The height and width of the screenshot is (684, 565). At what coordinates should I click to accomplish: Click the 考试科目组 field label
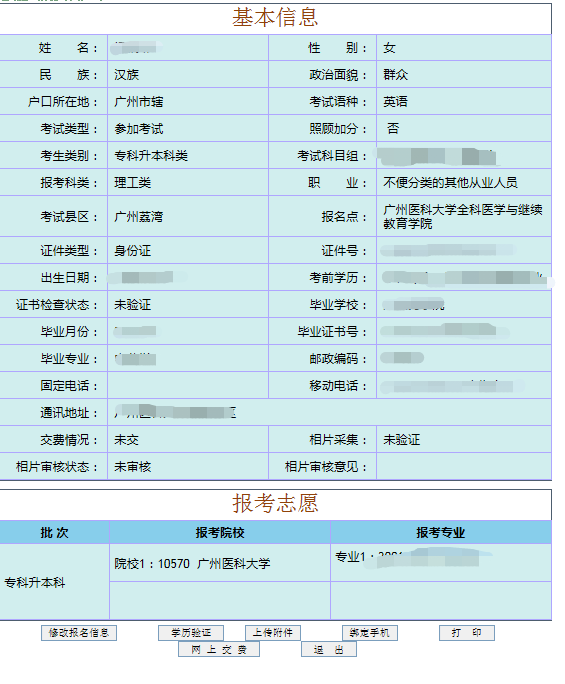pyautogui.click(x=332, y=156)
